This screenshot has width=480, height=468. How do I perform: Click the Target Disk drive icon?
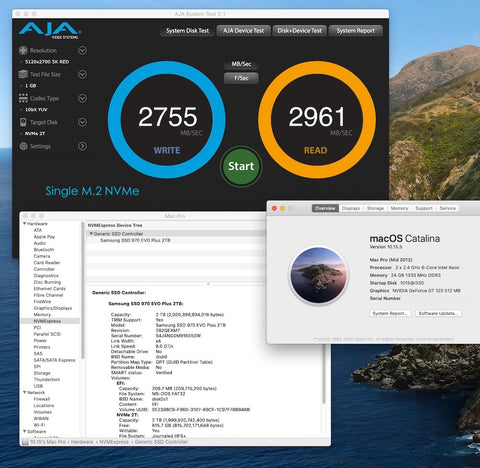click(23, 122)
